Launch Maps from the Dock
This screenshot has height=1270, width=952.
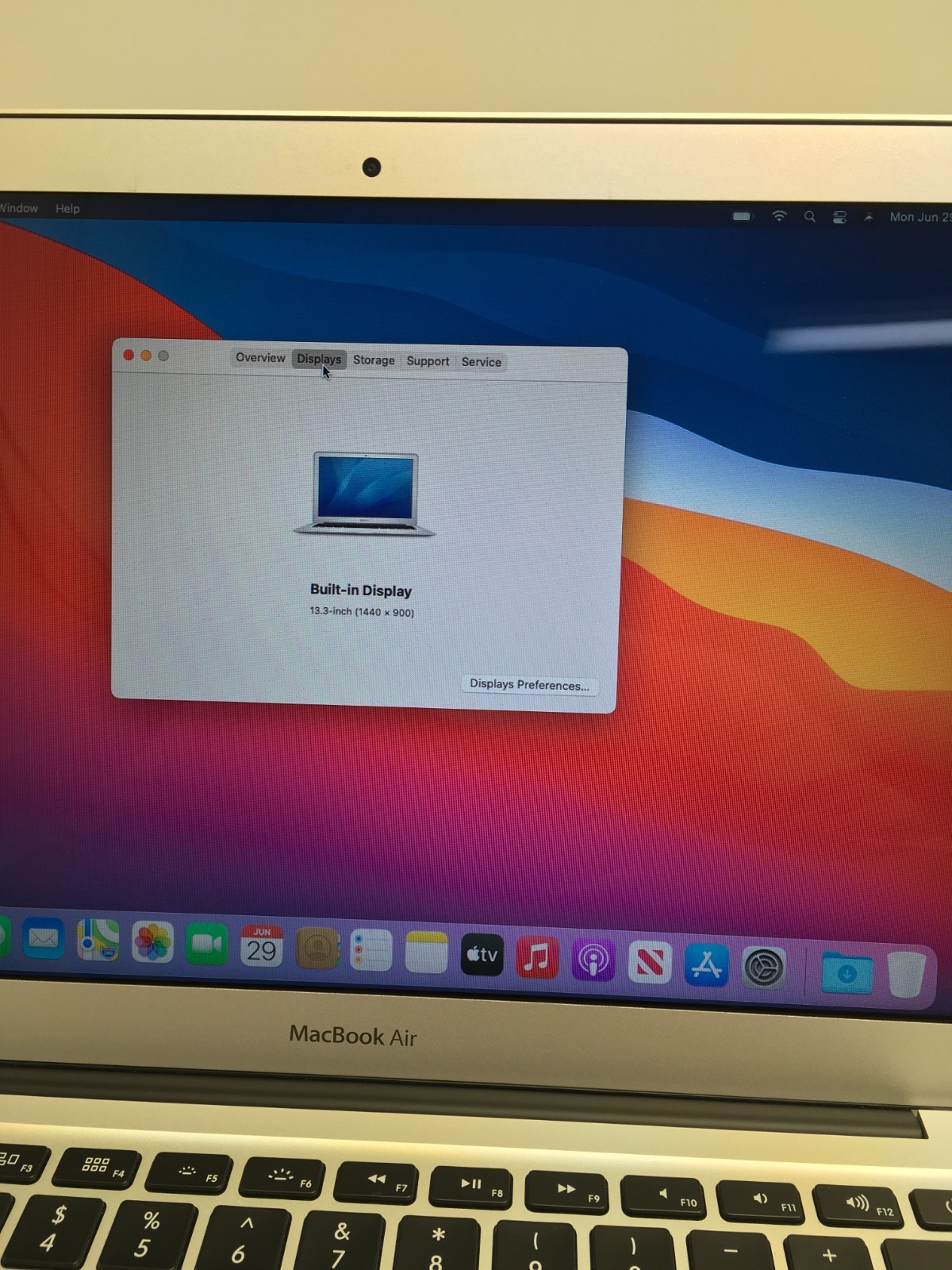(98, 941)
